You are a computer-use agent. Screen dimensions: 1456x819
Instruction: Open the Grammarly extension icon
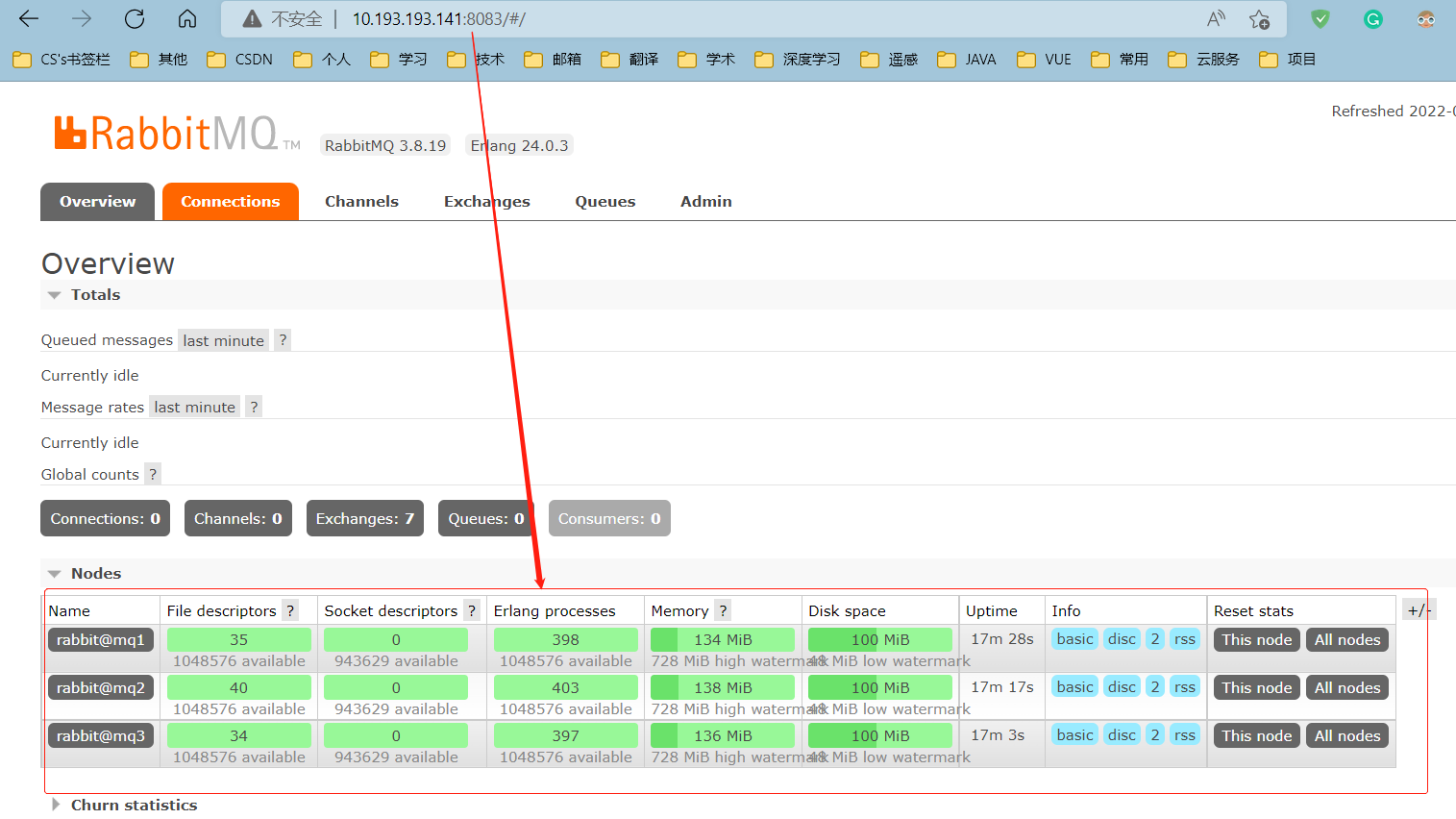point(1373,19)
